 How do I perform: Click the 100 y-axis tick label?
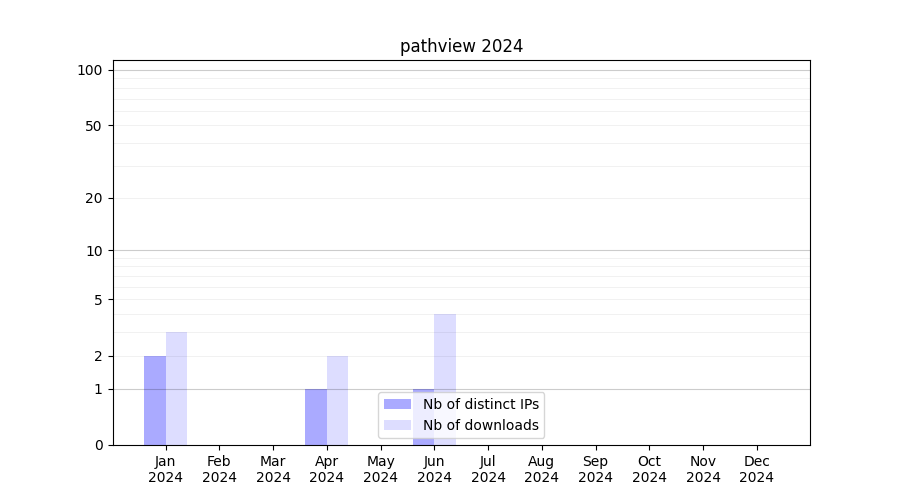[x=90, y=70]
